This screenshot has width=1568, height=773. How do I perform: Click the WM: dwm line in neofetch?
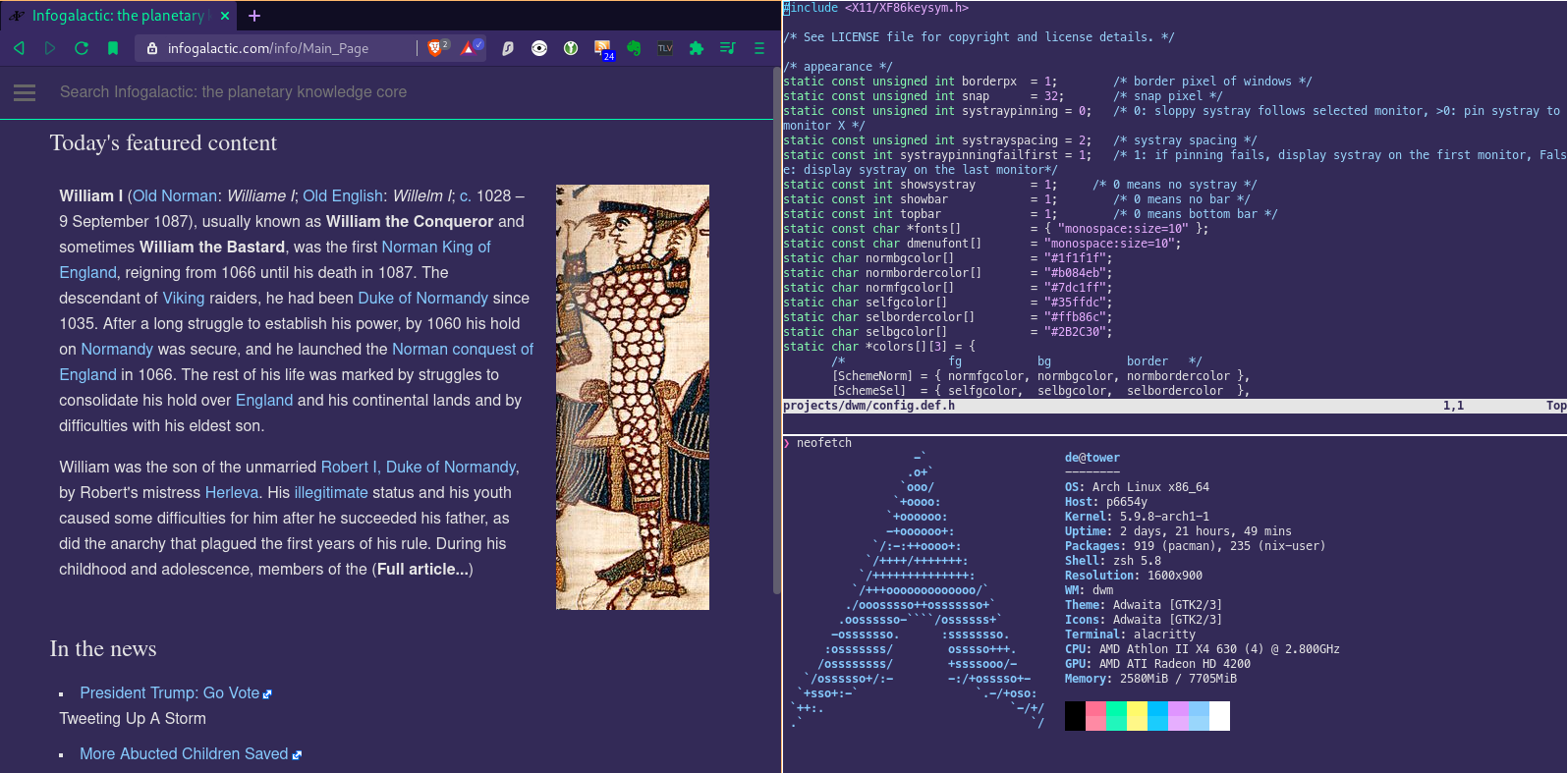point(1090,590)
